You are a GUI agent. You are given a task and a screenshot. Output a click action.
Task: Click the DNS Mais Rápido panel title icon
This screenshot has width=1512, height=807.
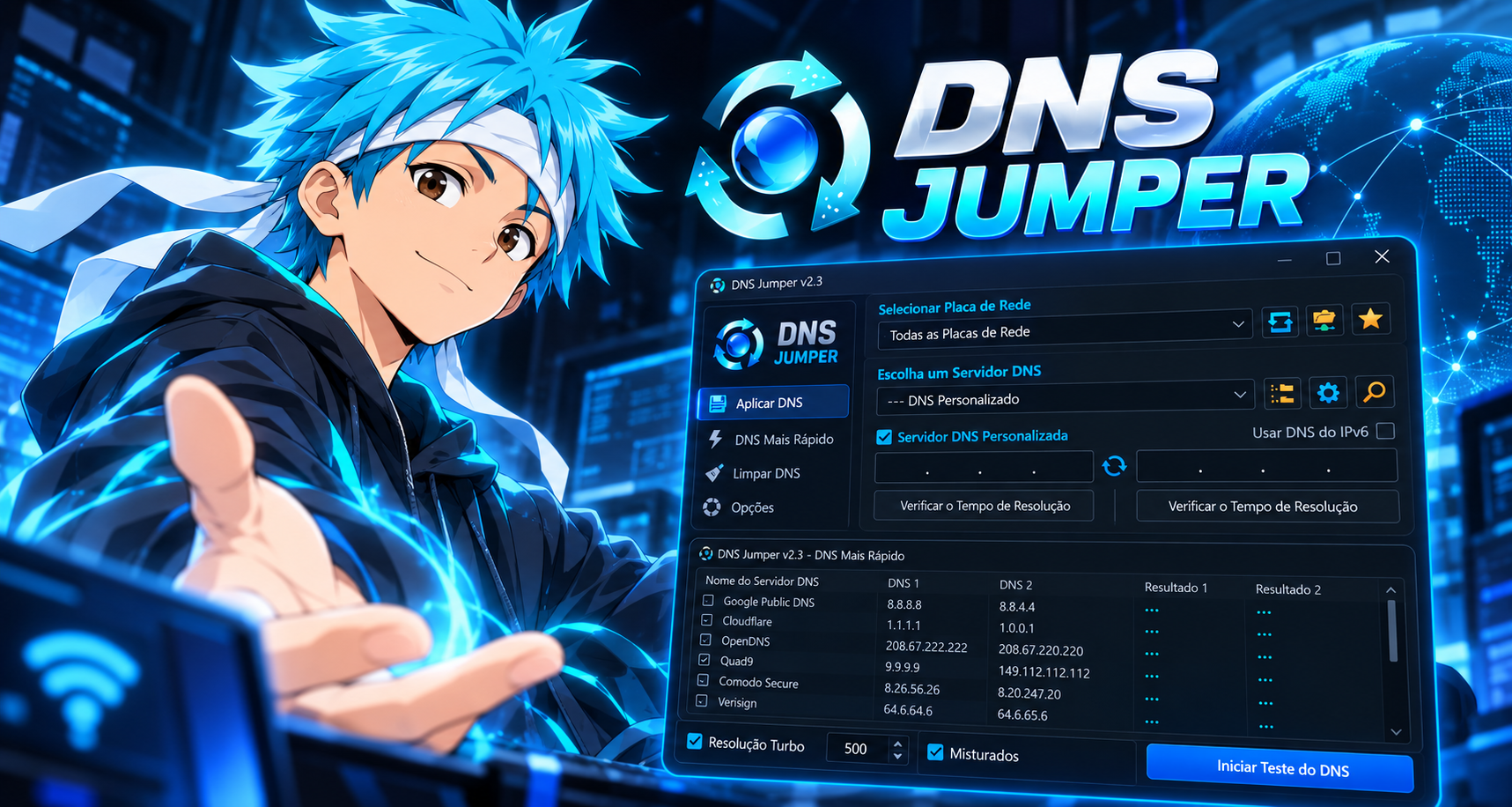coord(705,553)
